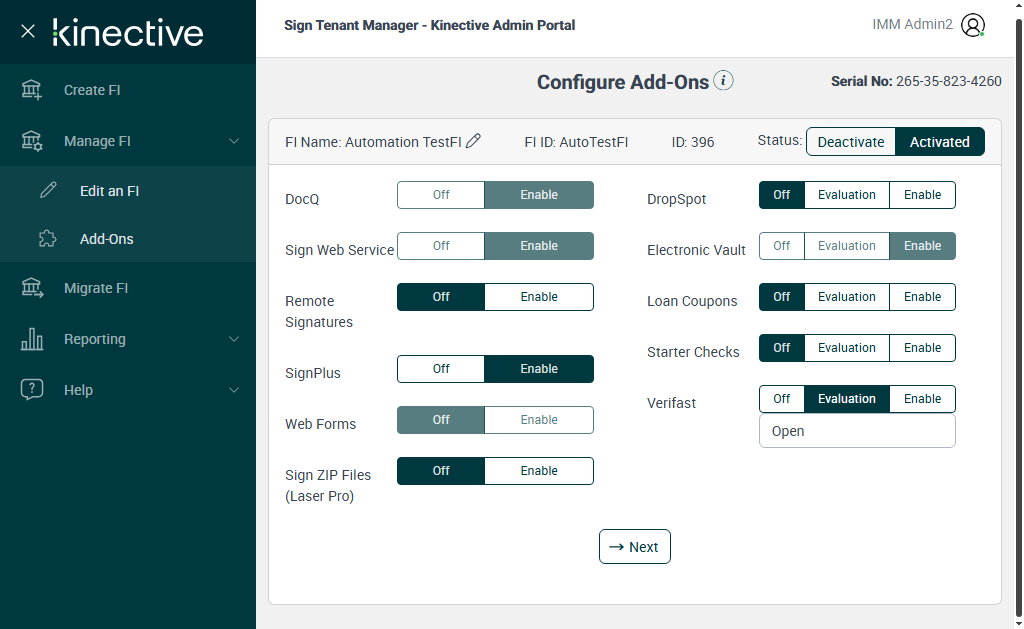Image resolution: width=1024 pixels, height=629 pixels.
Task: Set Remote Signatures to Off
Action: click(441, 297)
